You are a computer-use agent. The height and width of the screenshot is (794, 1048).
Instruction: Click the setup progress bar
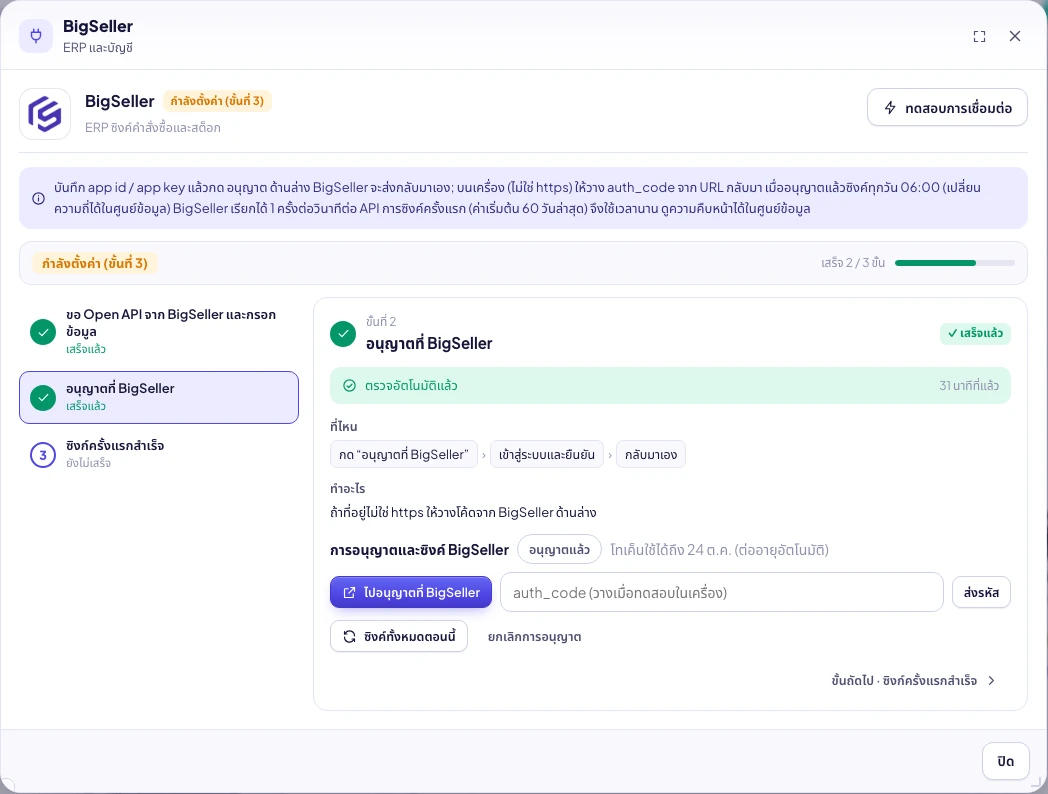pyautogui.click(x=954, y=263)
